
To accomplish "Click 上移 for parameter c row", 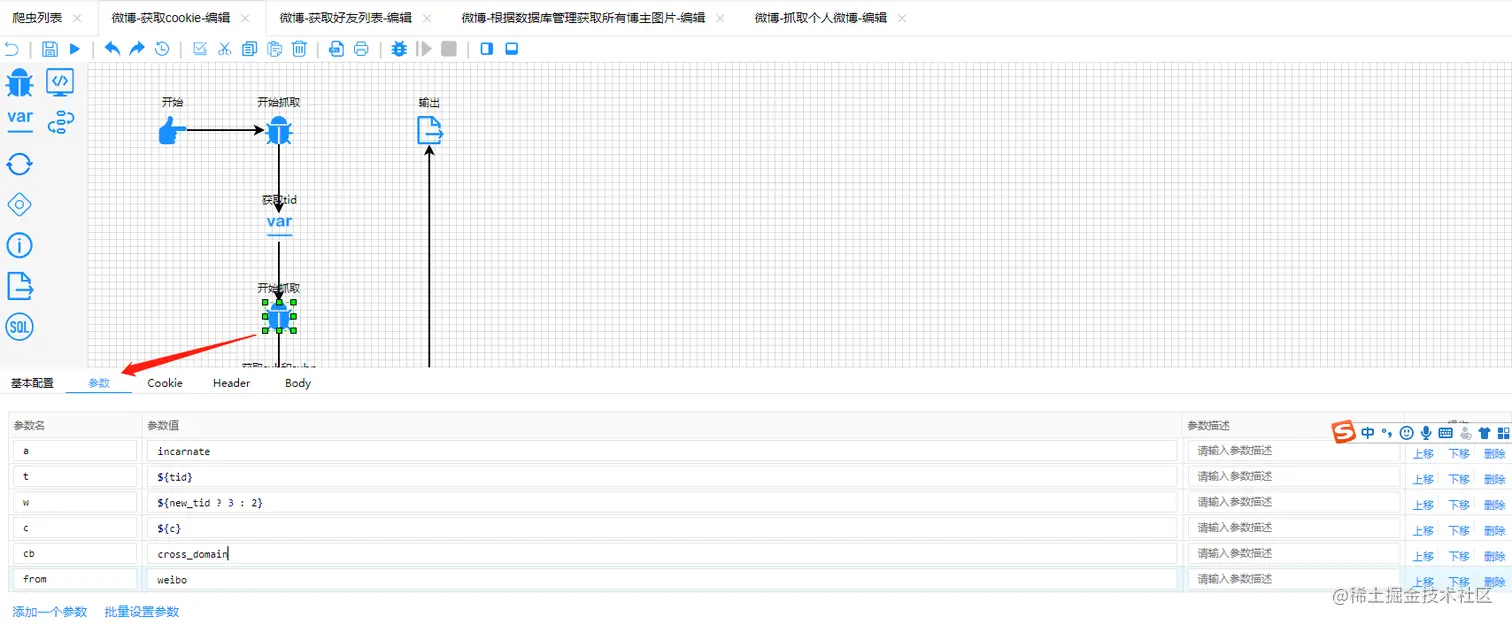I will coord(1423,530).
